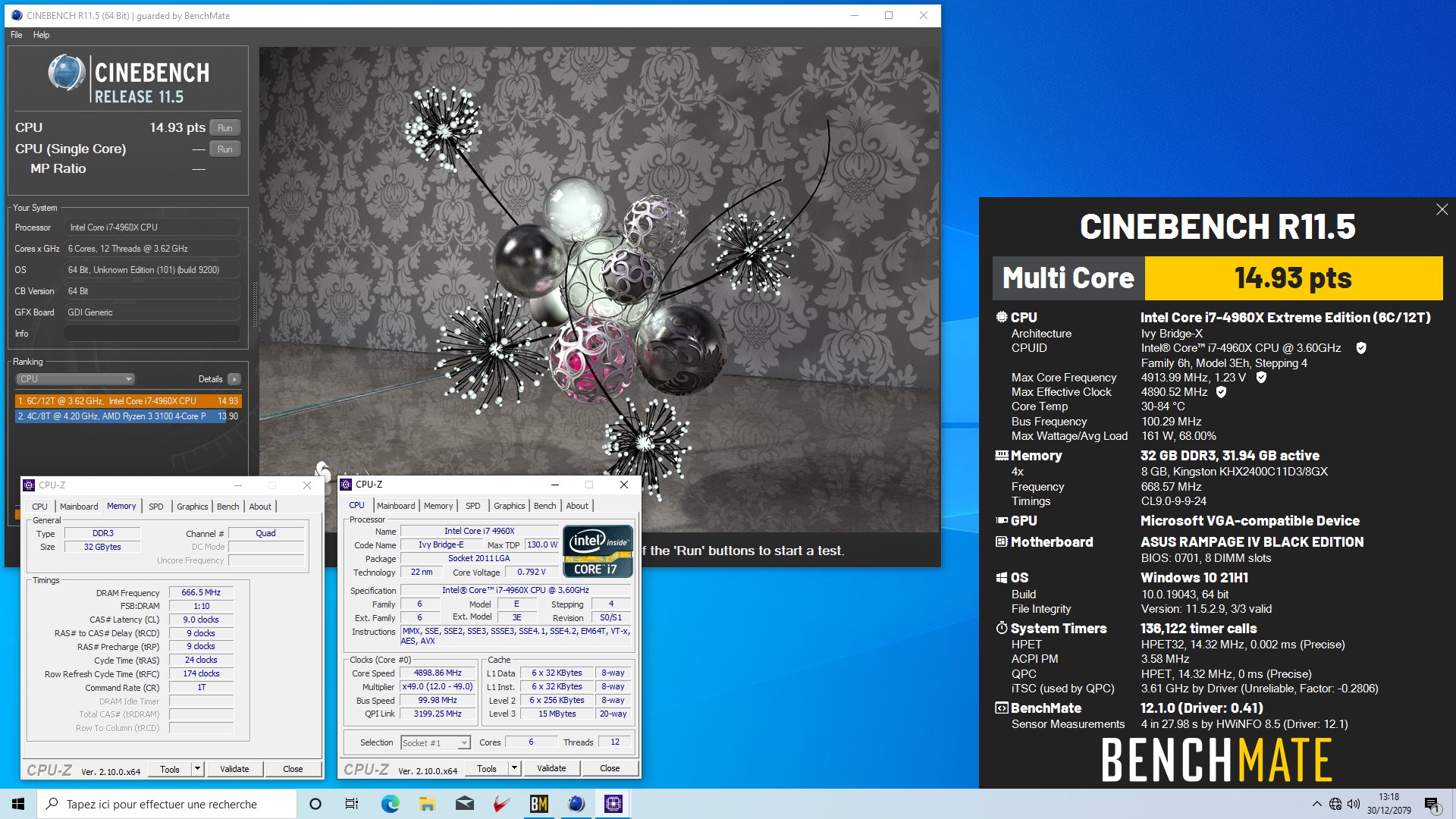
Task: Open the Windows Start menu
Action: (x=18, y=804)
